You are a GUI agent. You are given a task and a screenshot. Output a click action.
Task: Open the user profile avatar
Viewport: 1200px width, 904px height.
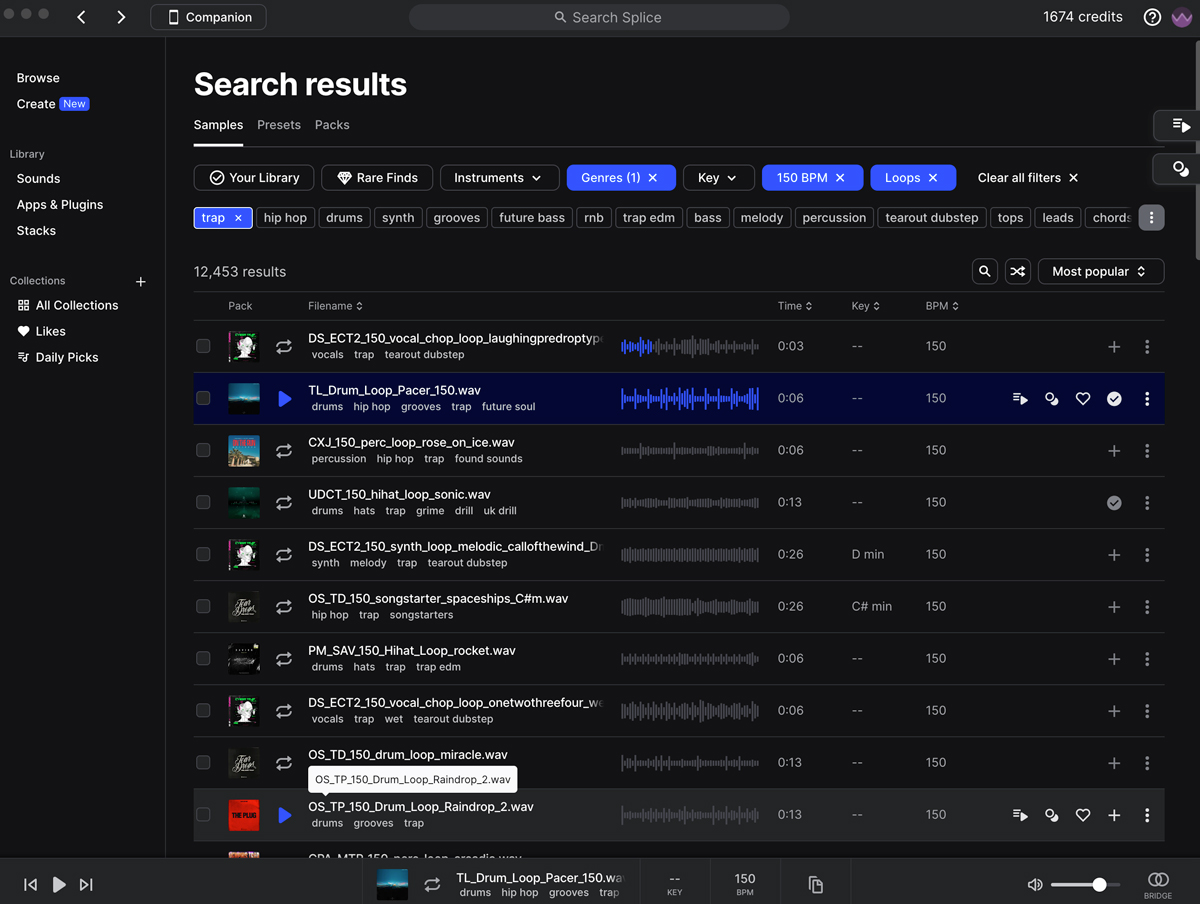(1181, 17)
